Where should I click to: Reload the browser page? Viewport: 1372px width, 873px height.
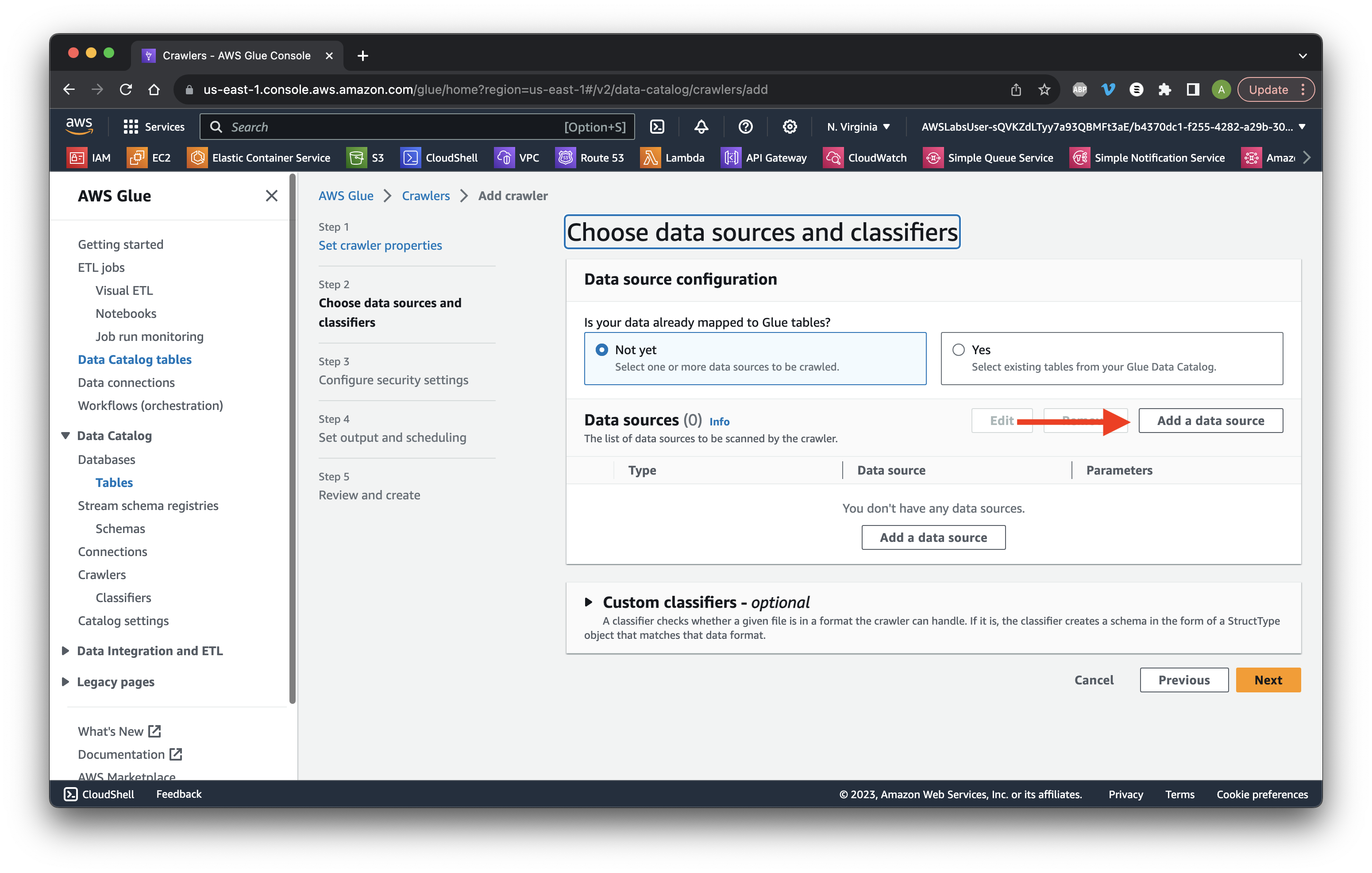click(x=126, y=89)
